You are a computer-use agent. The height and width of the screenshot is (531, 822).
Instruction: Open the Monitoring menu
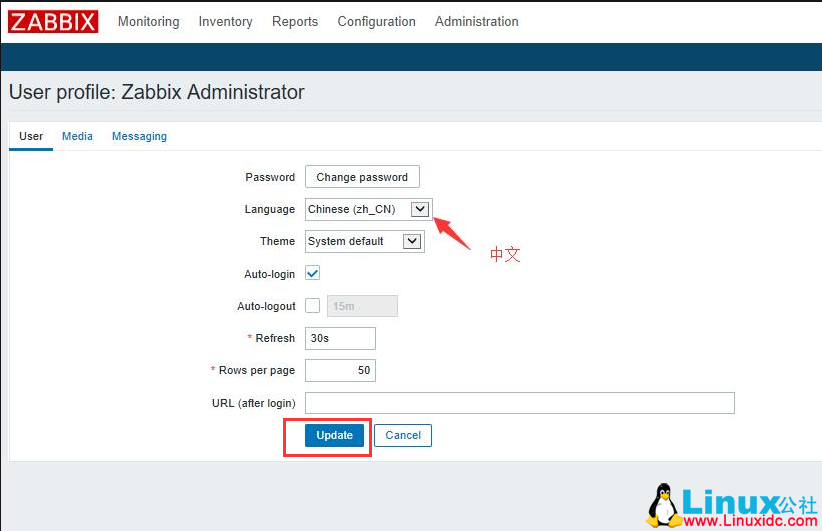coord(148,21)
